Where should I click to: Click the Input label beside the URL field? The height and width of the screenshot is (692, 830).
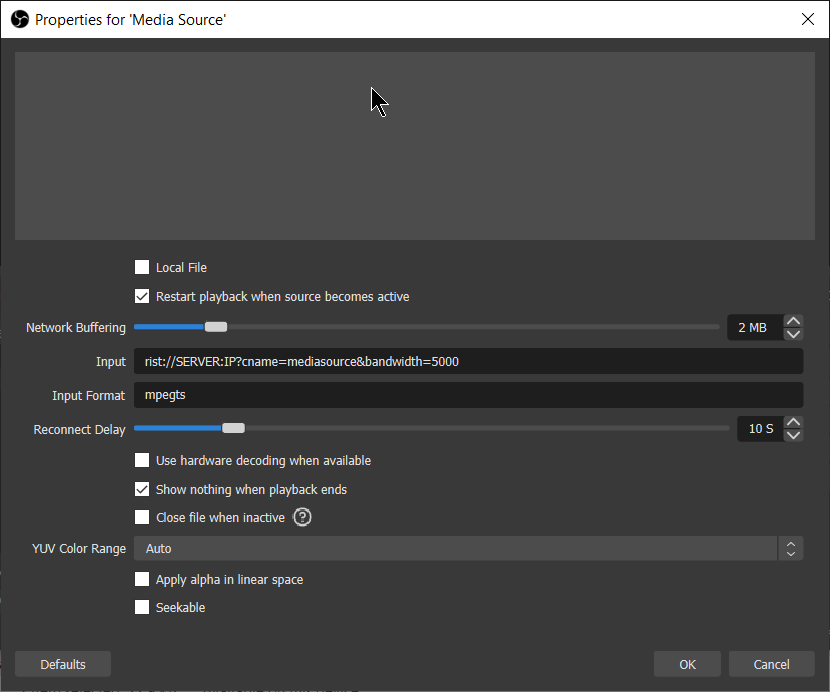[111, 362]
